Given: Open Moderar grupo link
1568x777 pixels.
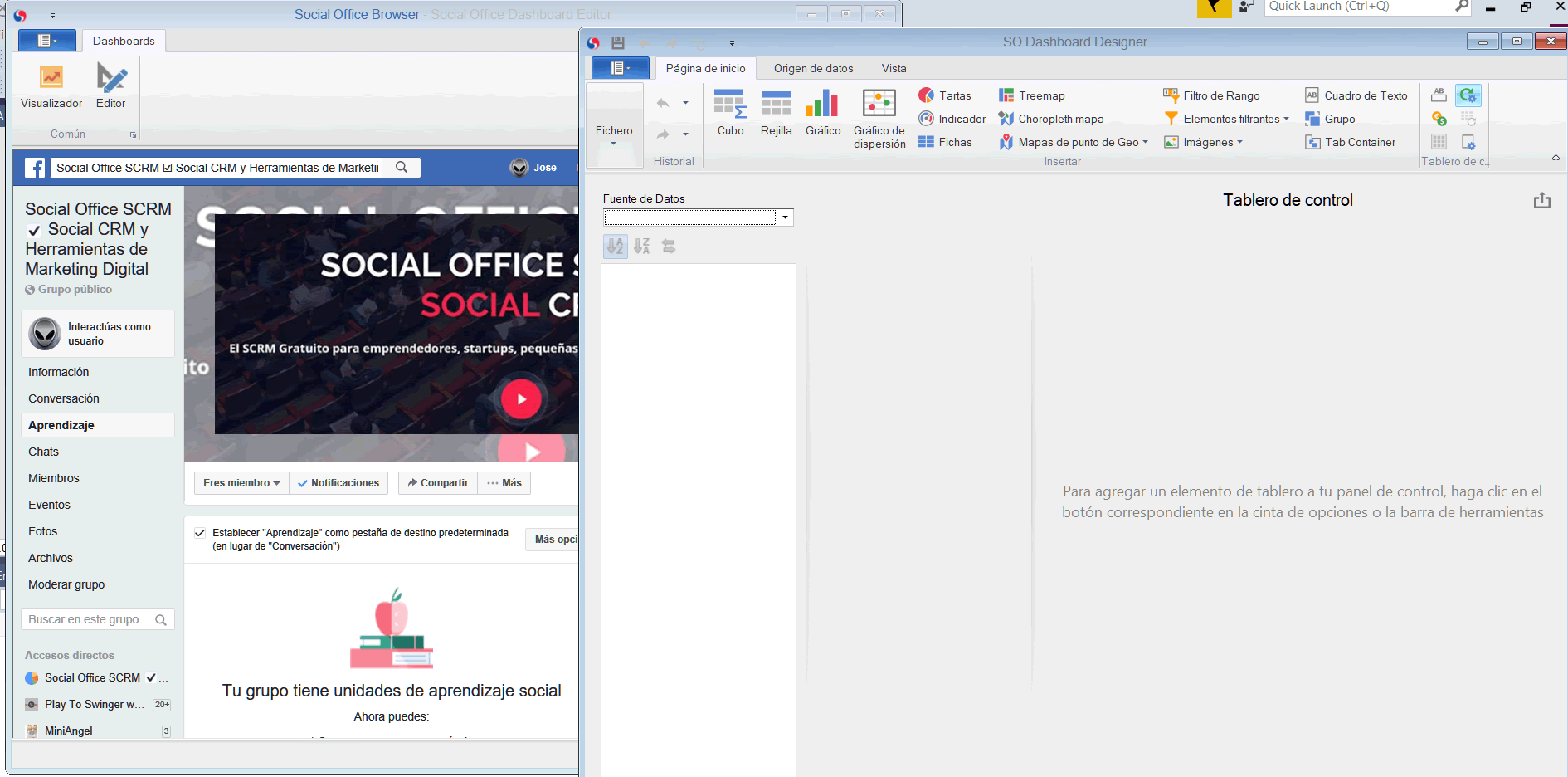Looking at the screenshot, I should (x=66, y=584).
